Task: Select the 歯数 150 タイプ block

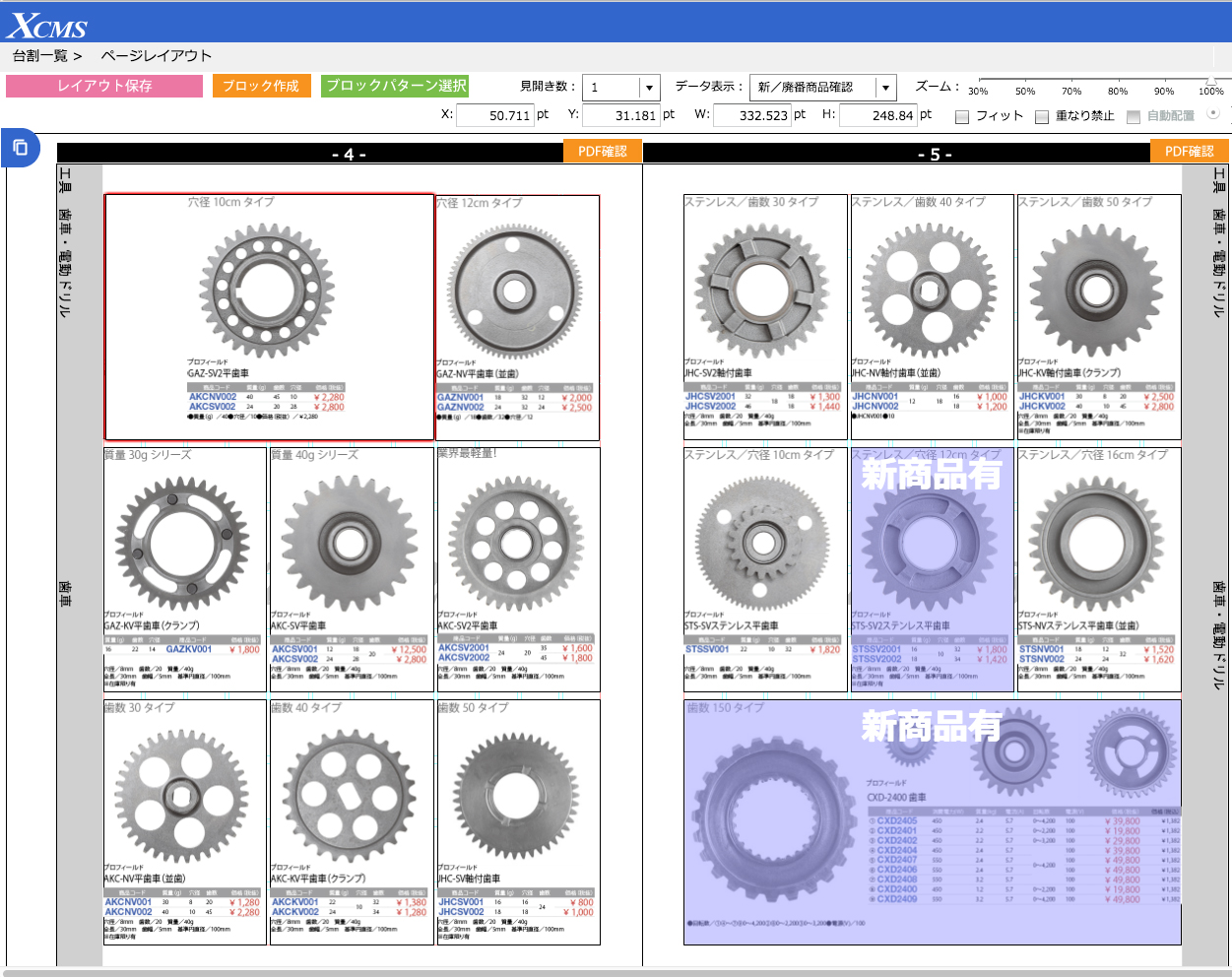Action: click(932, 822)
